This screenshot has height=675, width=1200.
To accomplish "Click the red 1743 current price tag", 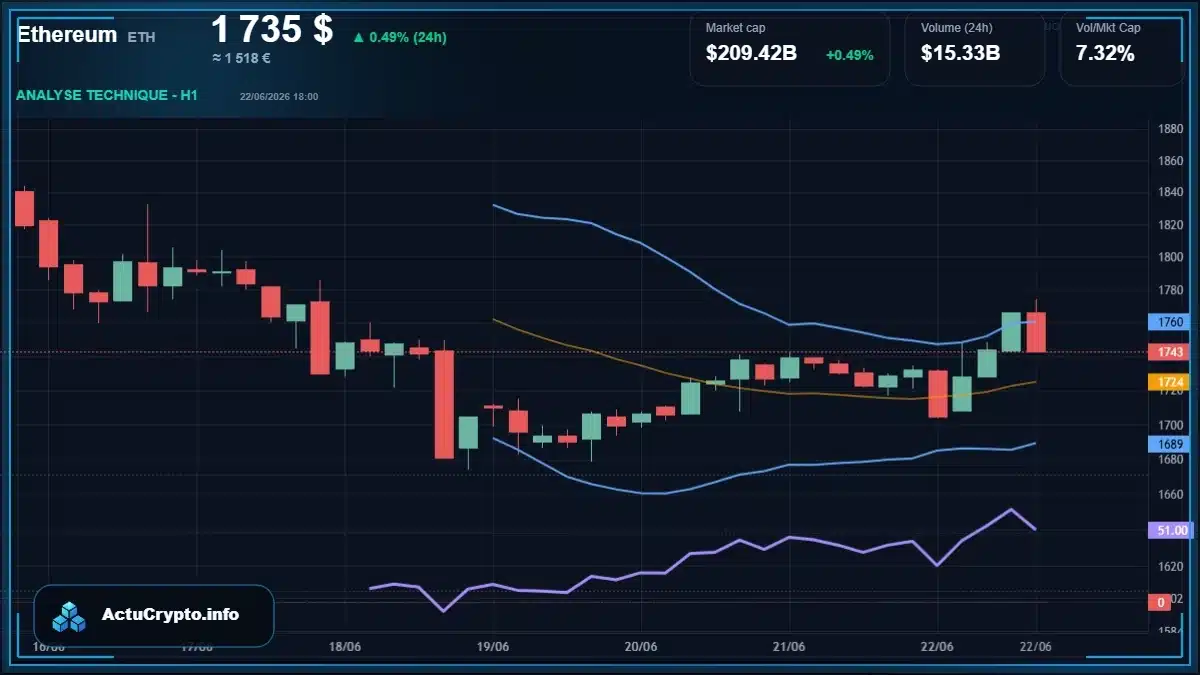I will (1171, 352).
